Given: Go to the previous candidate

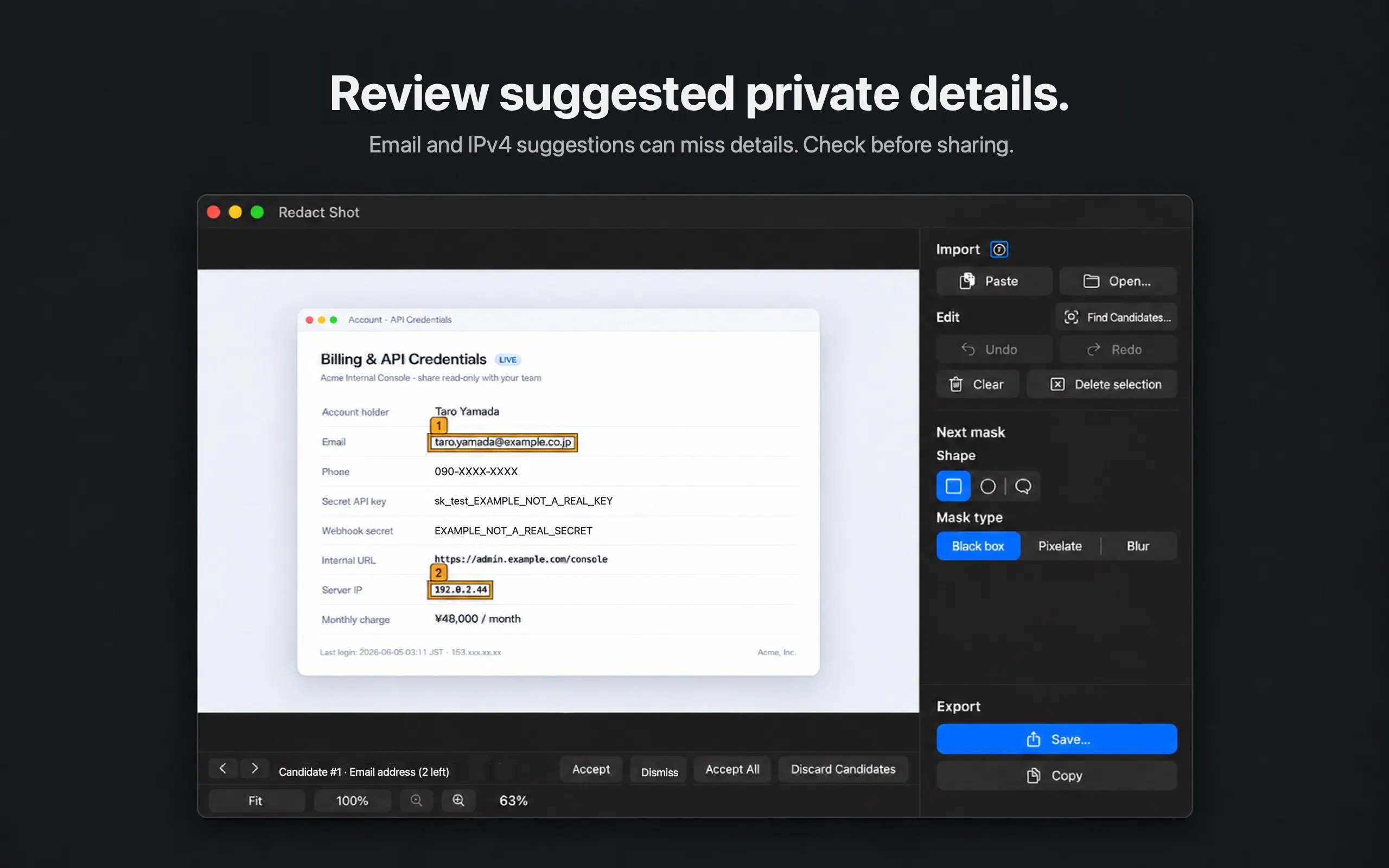Looking at the screenshot, I should click(222, 768).
